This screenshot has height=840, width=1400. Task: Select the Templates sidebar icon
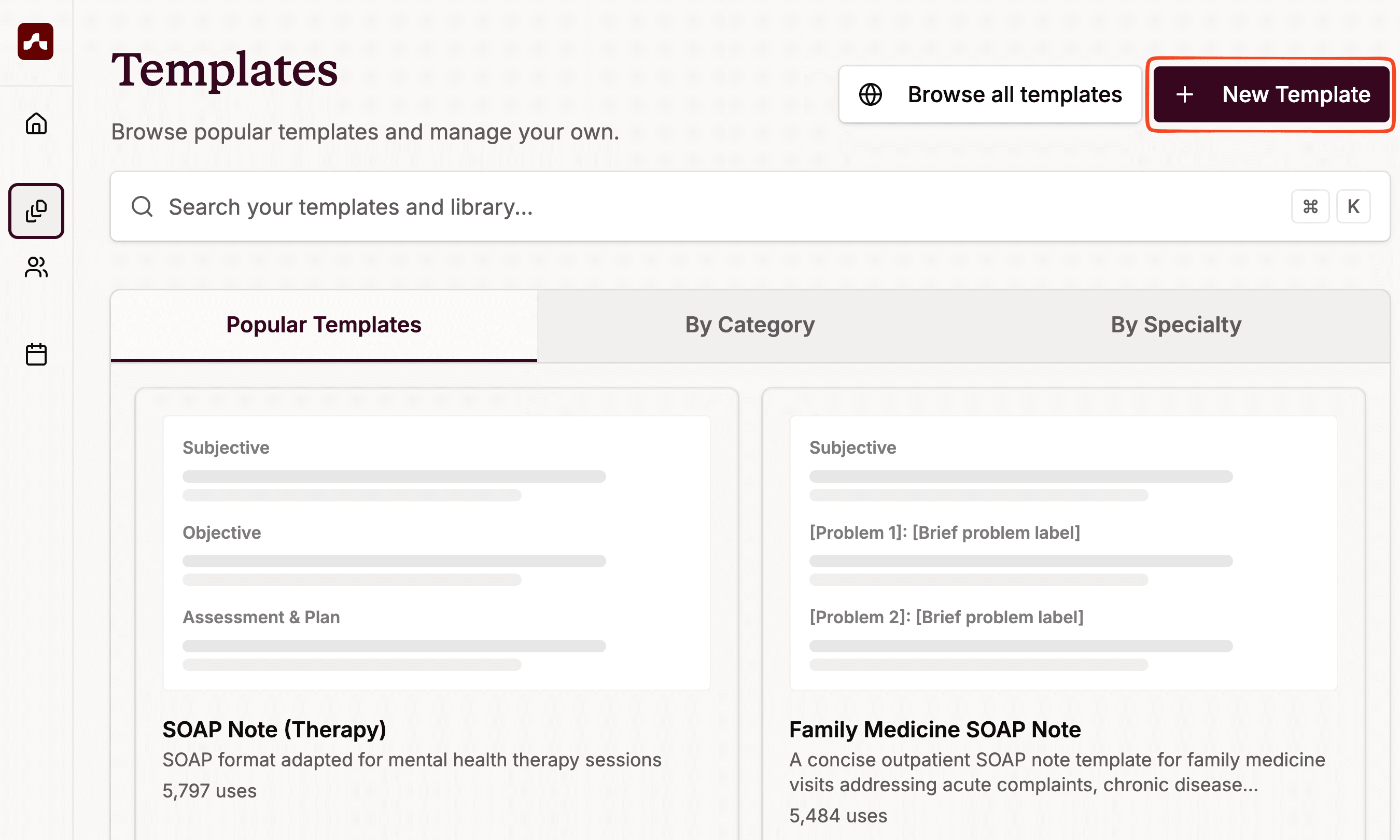coord(36,211)
